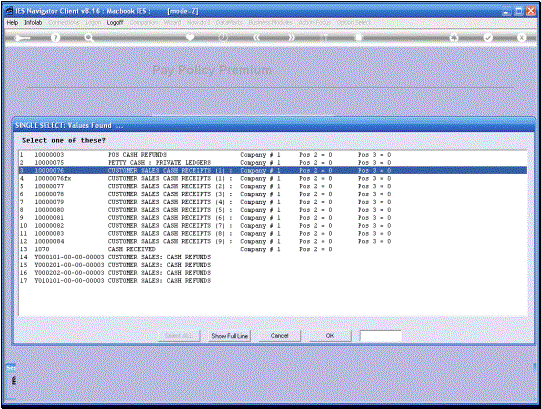Open the Logoff menu
Screen dimensions: 541x409
(x=115, y=22)
